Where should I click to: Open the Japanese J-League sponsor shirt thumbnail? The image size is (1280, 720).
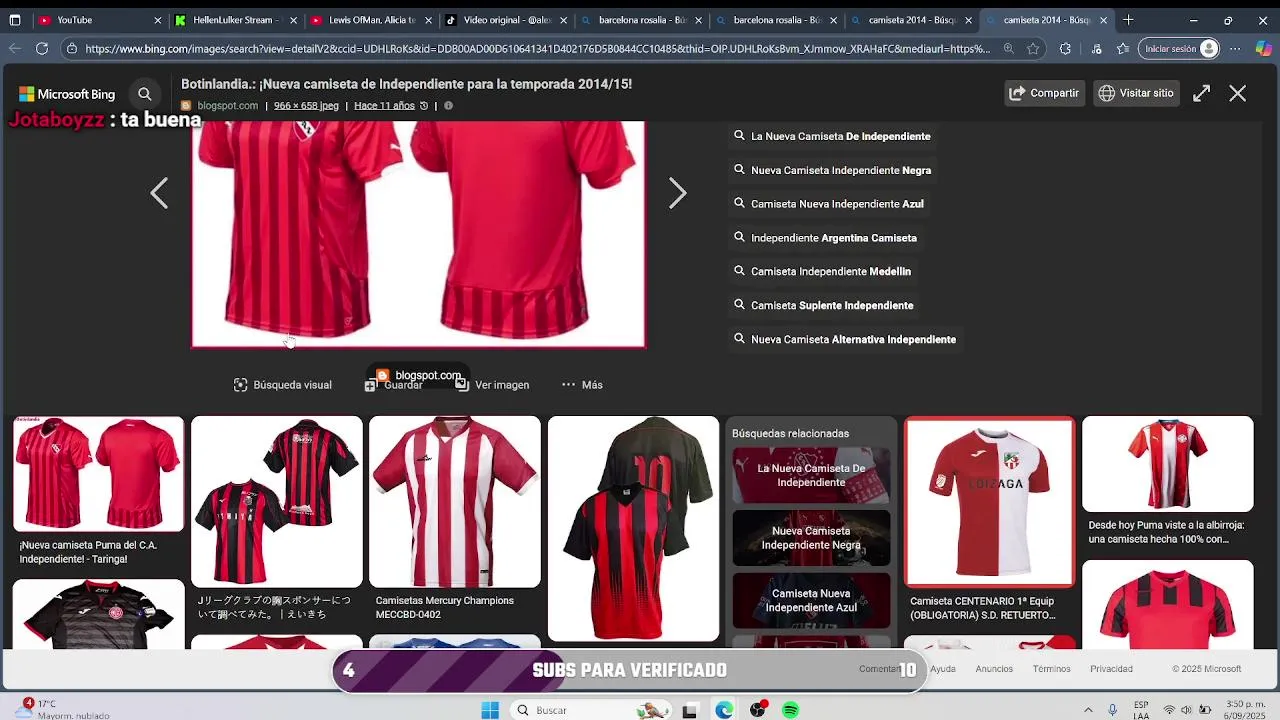click(x=277, y=502)
